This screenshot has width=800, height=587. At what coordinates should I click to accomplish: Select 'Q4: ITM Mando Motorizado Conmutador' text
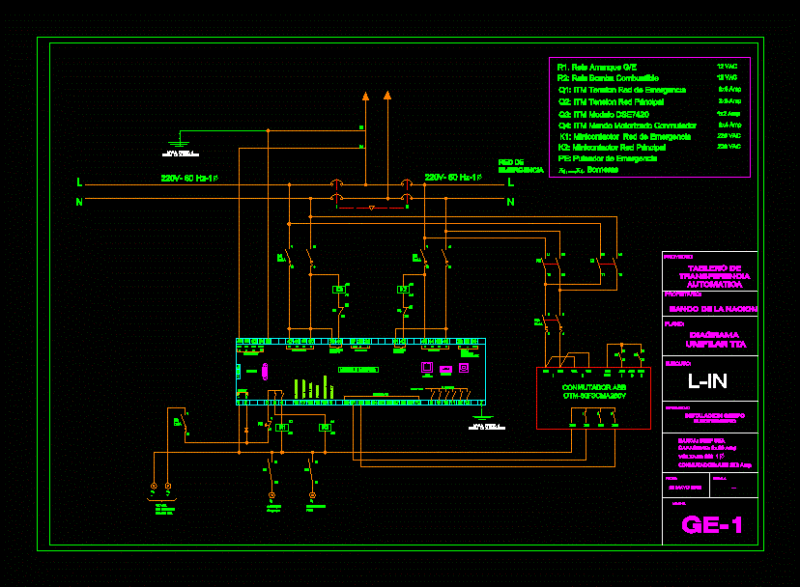[x=627, y=125]
